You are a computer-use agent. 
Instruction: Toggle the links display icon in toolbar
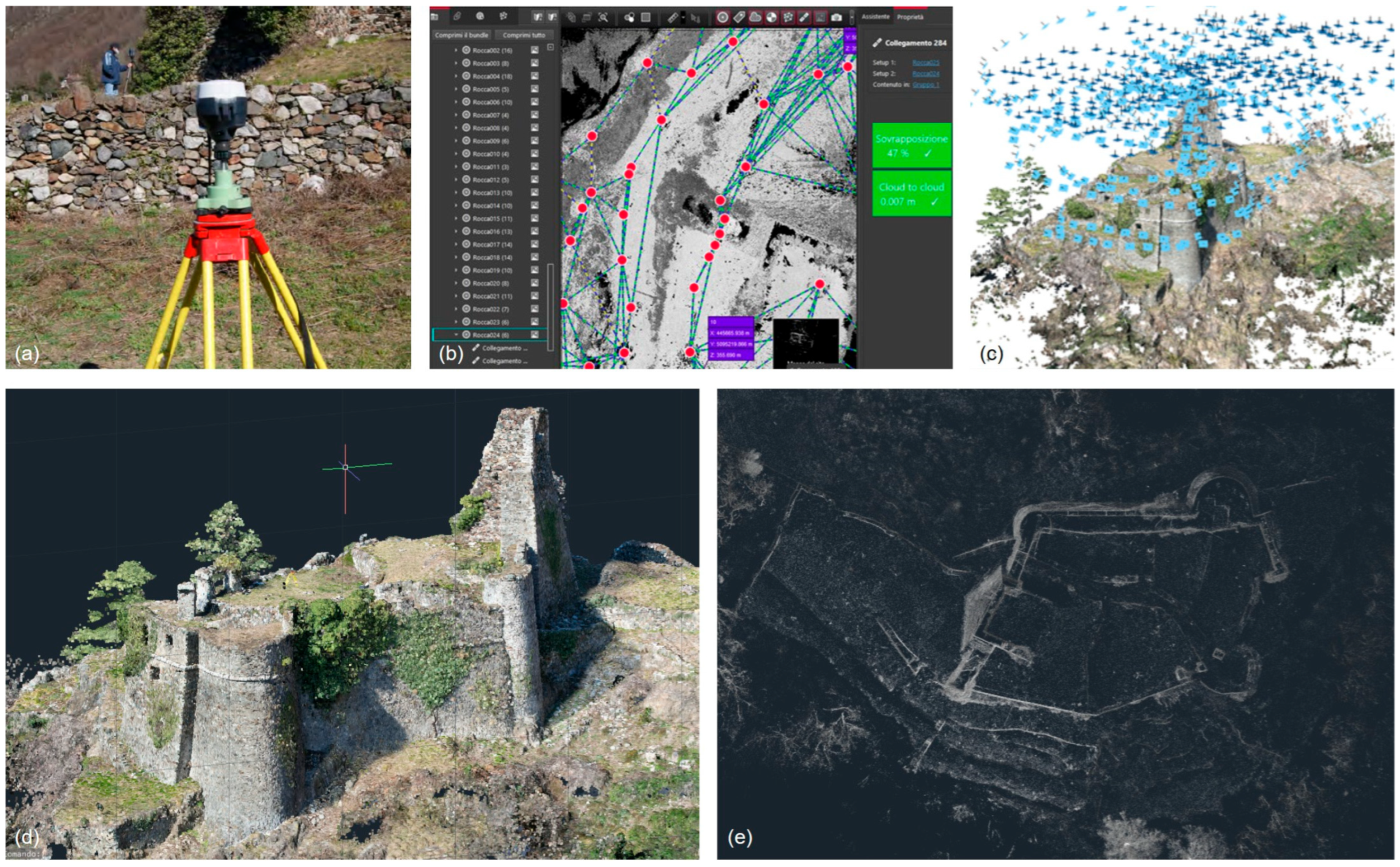[x=804, y=18]
